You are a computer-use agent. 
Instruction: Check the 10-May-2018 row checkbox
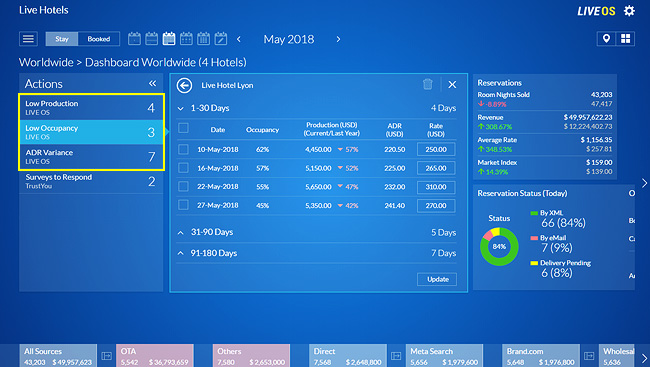tap(183, 149)
